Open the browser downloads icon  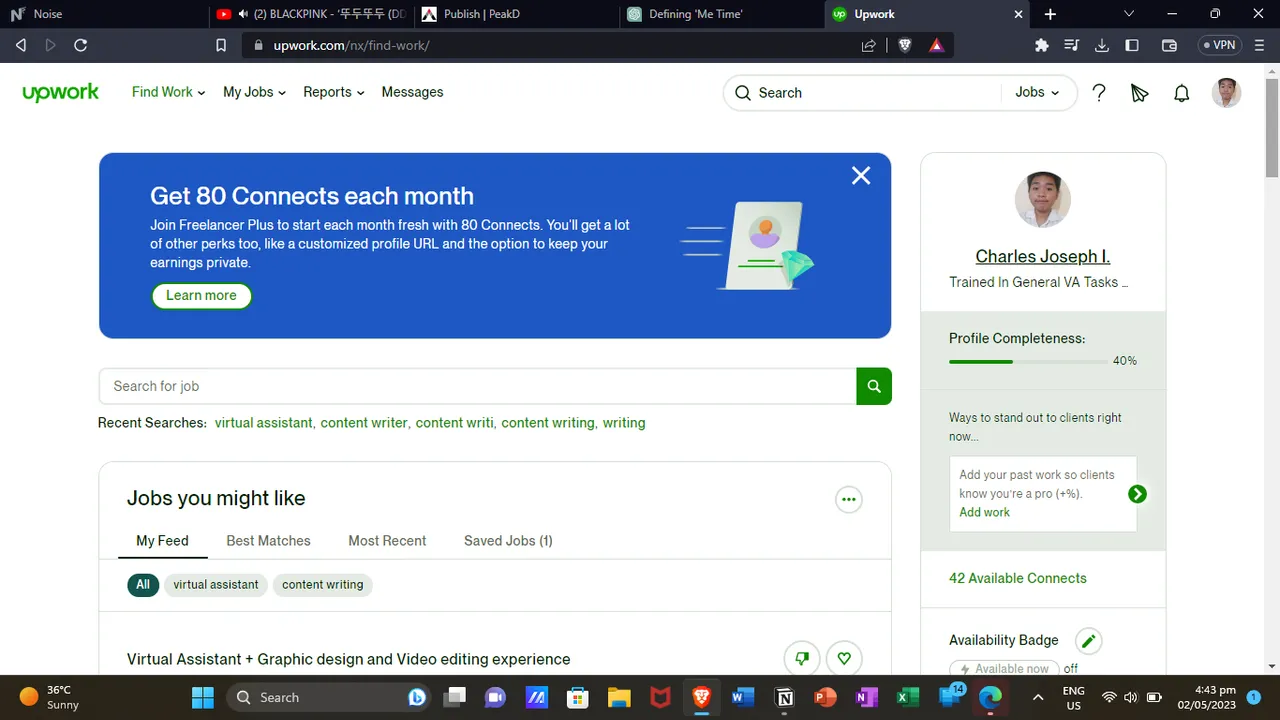[x=1102, y=45]
